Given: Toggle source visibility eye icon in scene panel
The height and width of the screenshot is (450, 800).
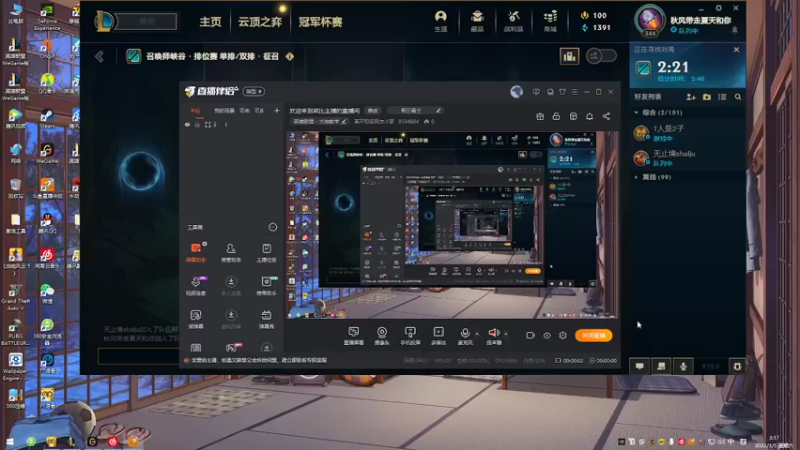Looking at the screenshot, I should click(187, 124).
